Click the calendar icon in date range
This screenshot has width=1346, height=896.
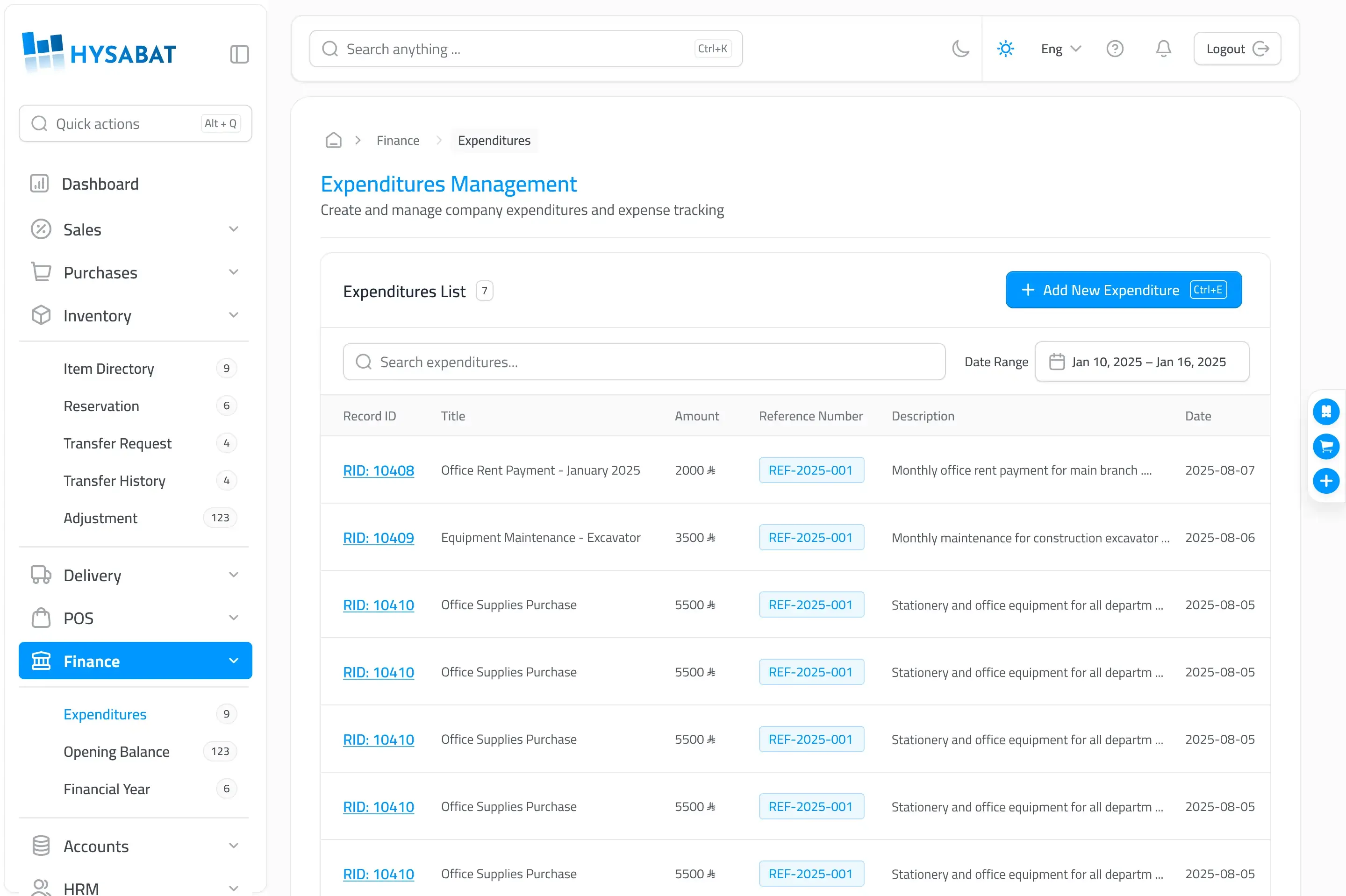click(1057, 362)
